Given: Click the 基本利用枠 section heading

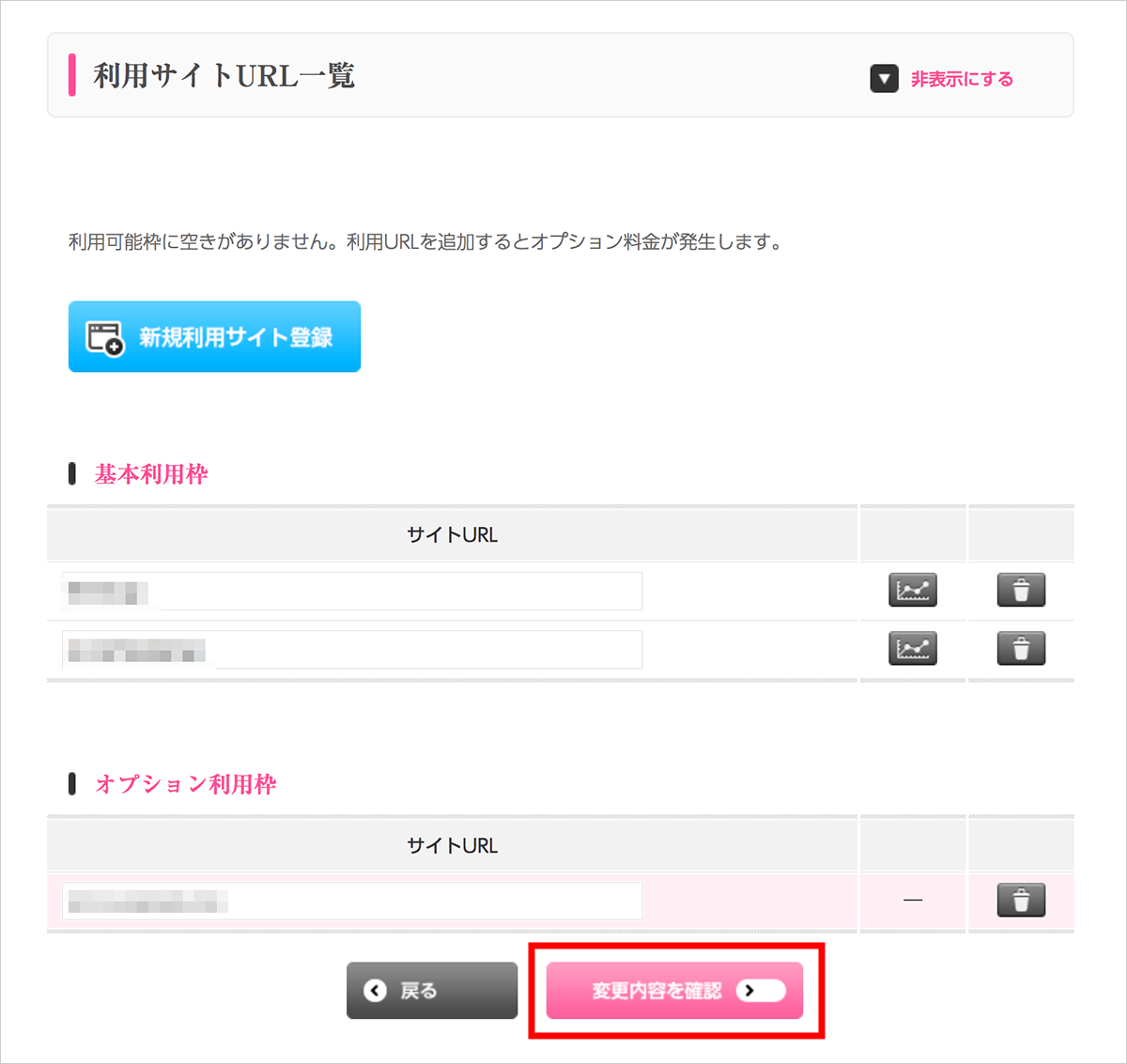Looking at the screenshot, I should pyautogui.click(x=151, y=474).
